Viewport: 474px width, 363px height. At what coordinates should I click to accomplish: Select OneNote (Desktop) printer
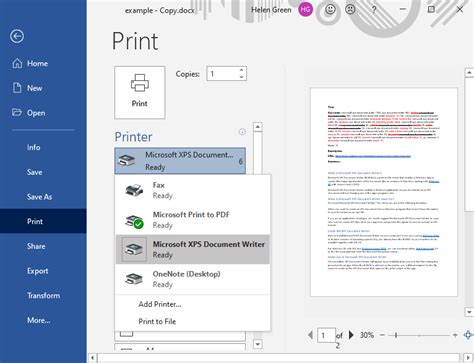(193, 279)
